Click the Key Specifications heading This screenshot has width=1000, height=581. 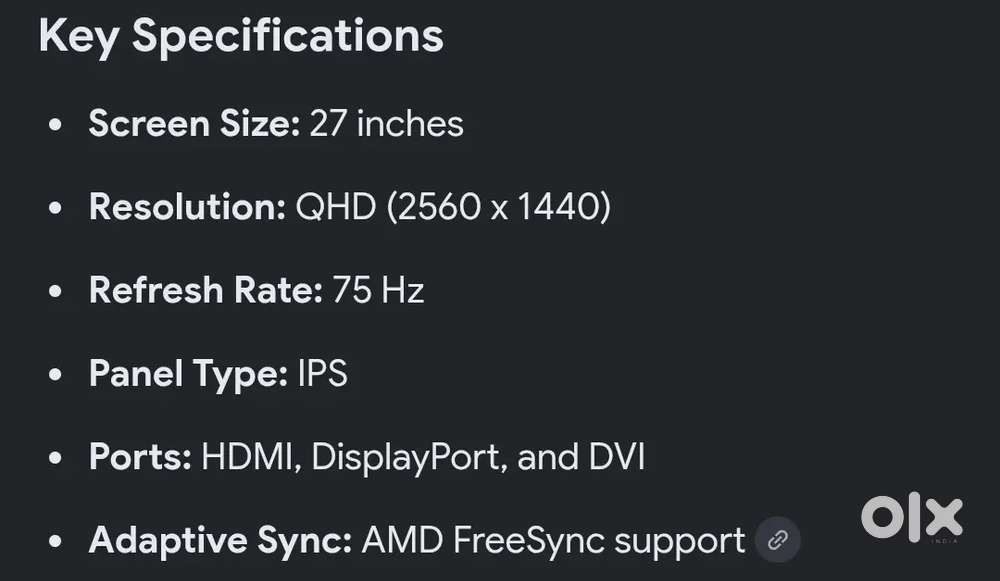pos(241,36)
